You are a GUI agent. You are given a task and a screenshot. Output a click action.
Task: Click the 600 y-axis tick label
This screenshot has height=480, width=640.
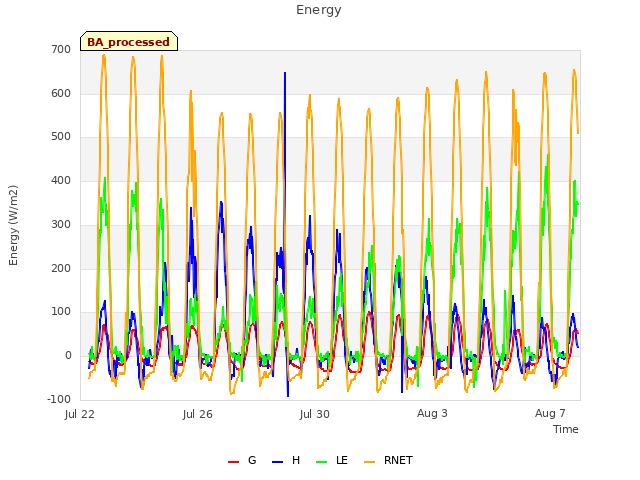coord(61,93)
